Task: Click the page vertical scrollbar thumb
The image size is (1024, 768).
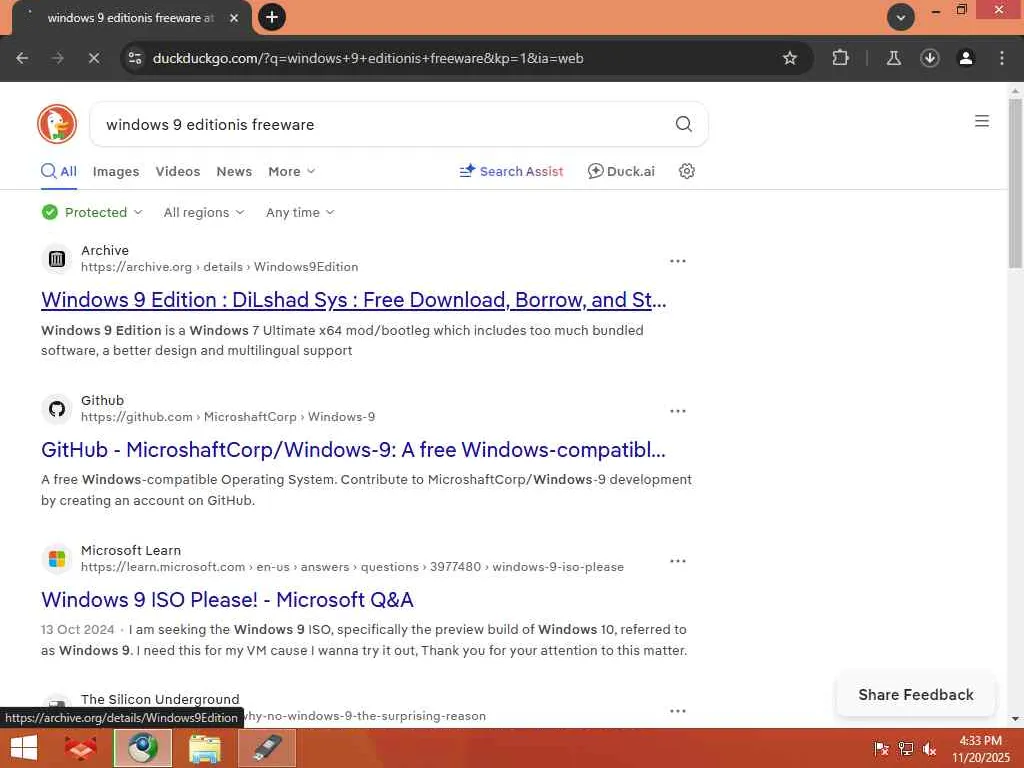Action: tap(1015, 183)
